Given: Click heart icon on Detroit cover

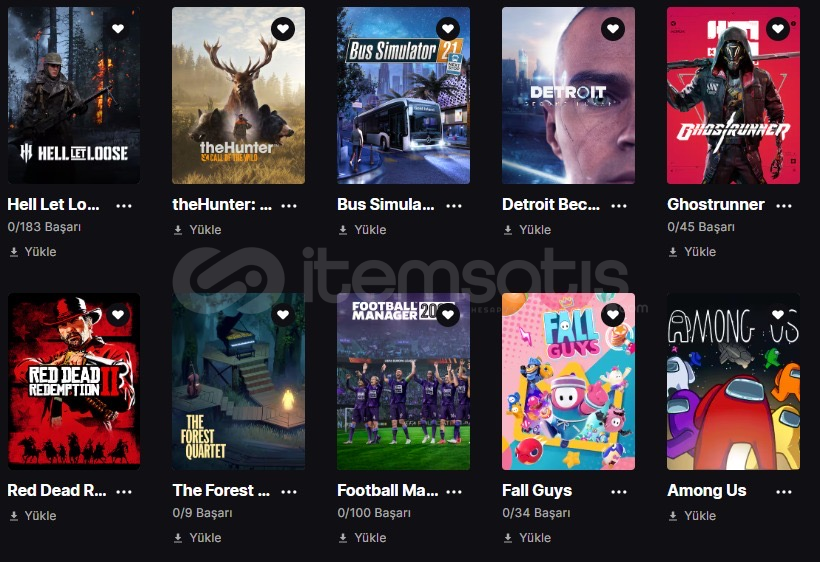Looking at the screenshot, I should 613,29.
